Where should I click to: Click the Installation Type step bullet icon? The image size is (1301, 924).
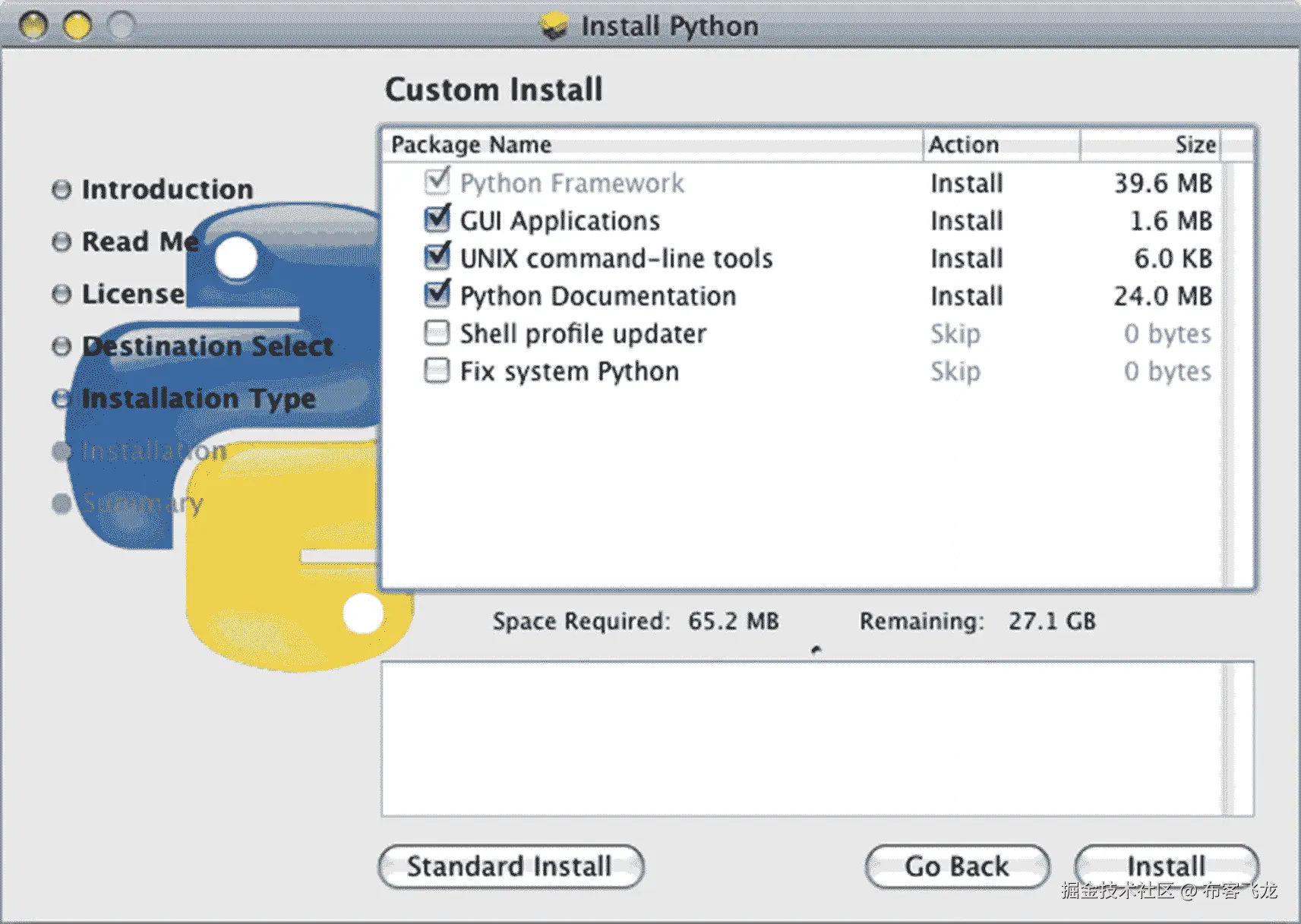[61, 398]
